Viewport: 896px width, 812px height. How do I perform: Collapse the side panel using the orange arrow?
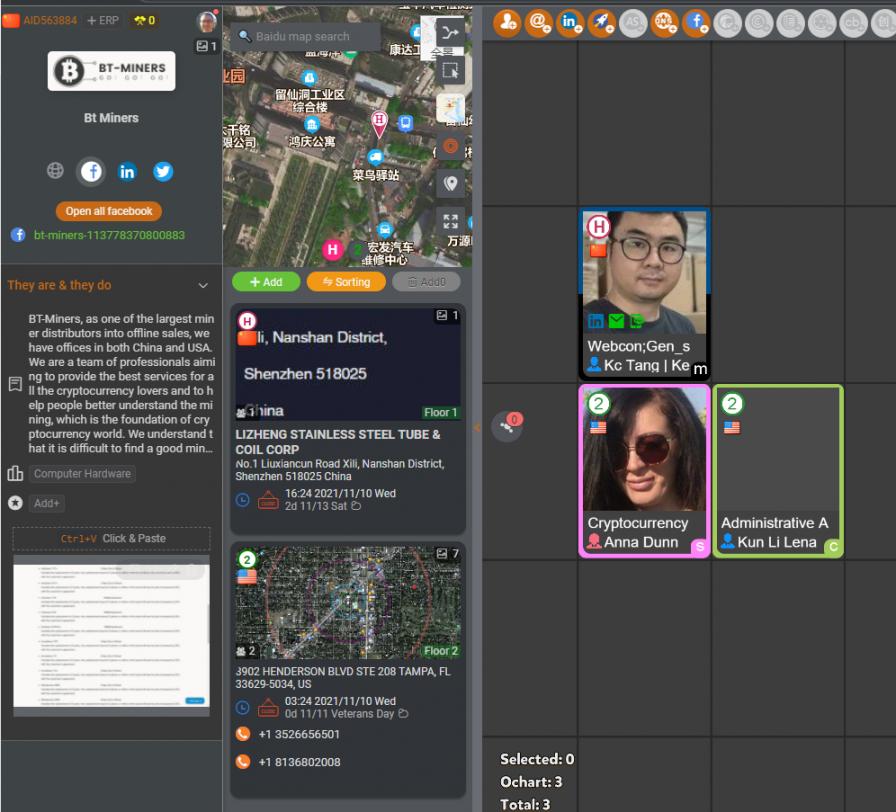point(476,428)
